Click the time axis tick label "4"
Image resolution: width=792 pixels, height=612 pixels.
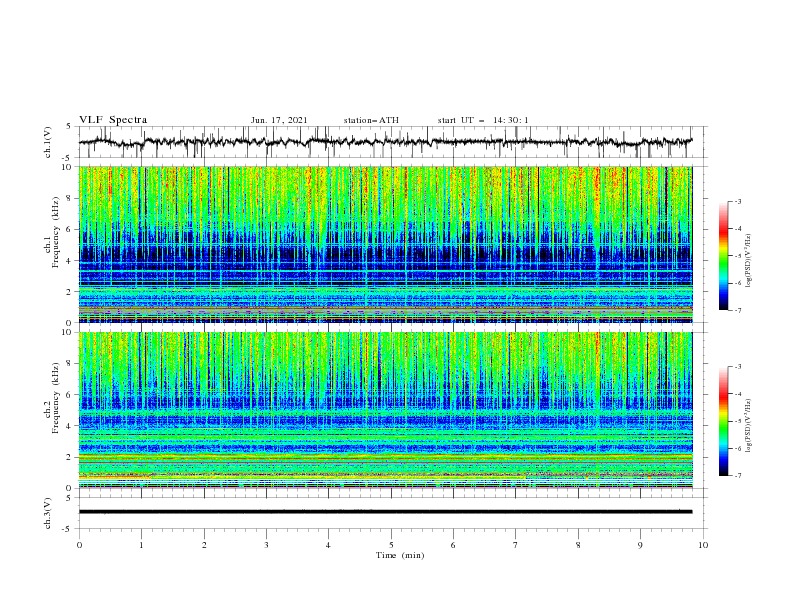click(329, 545)
